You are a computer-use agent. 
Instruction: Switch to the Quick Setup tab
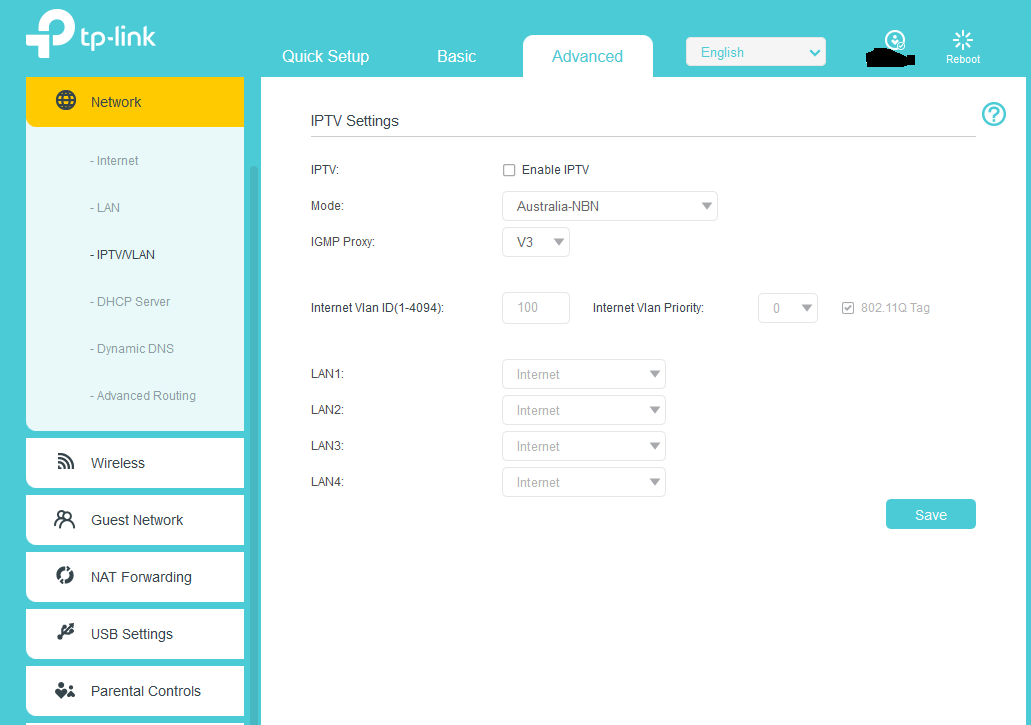coord(325,56)
